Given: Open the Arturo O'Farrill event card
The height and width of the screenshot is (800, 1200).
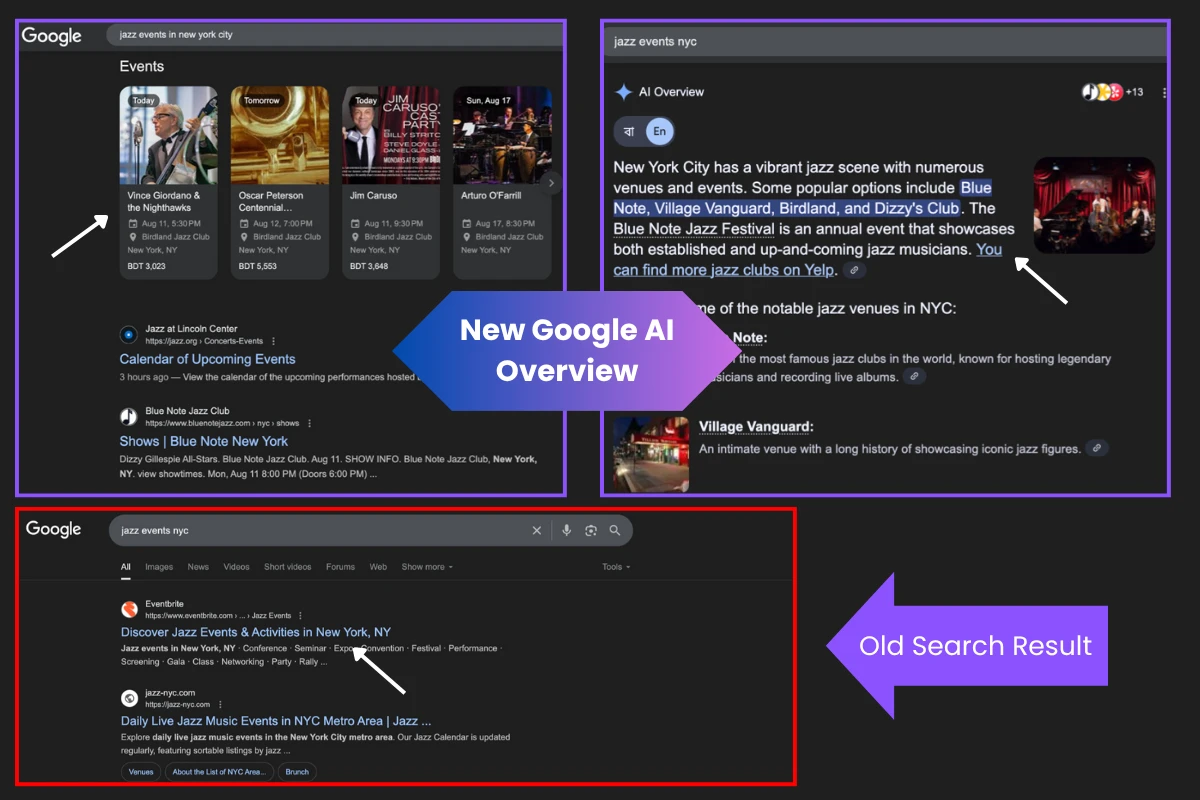Looking at the screenshot, I should (502, 182).
